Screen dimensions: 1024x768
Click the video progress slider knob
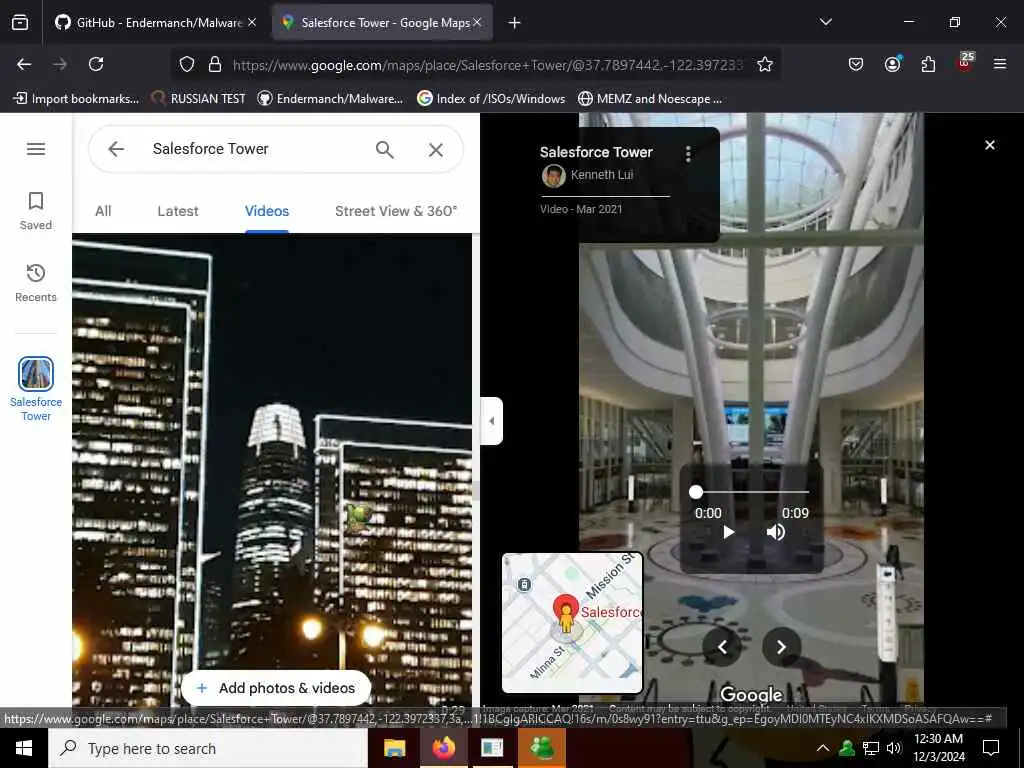coord(696,492)
